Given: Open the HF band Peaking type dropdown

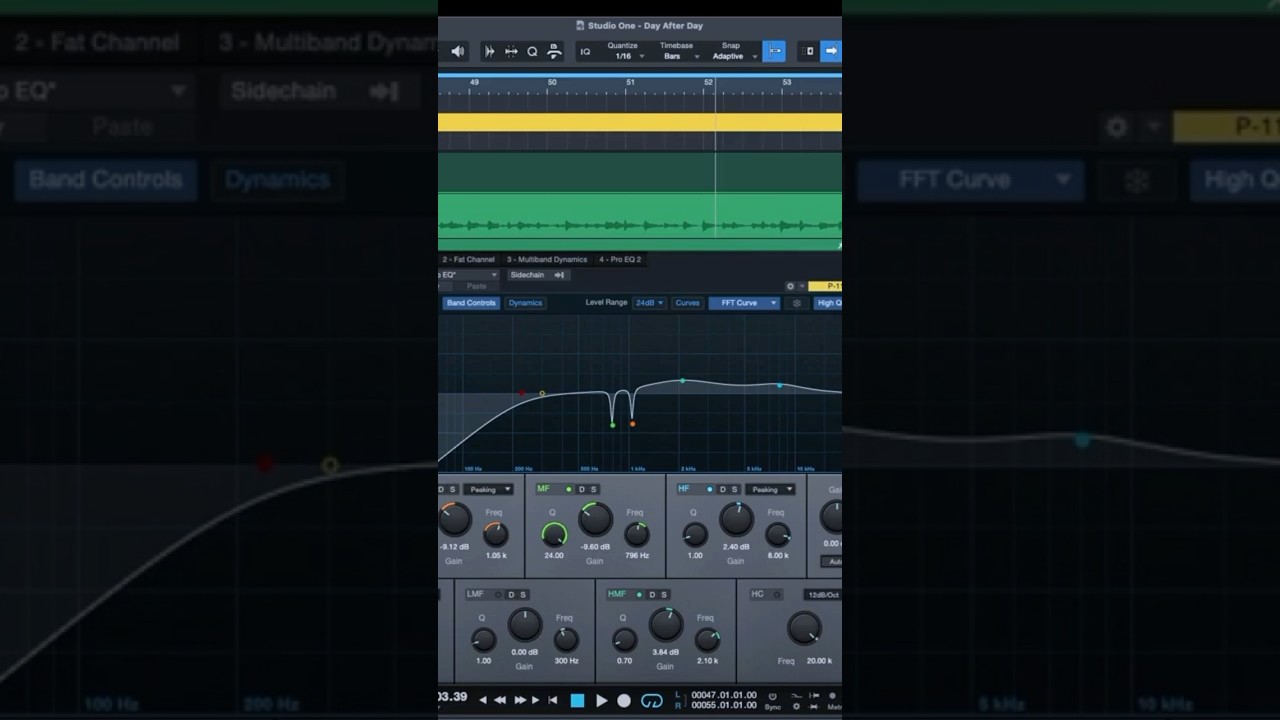Looking at the screenshot, I should (772, 489).
